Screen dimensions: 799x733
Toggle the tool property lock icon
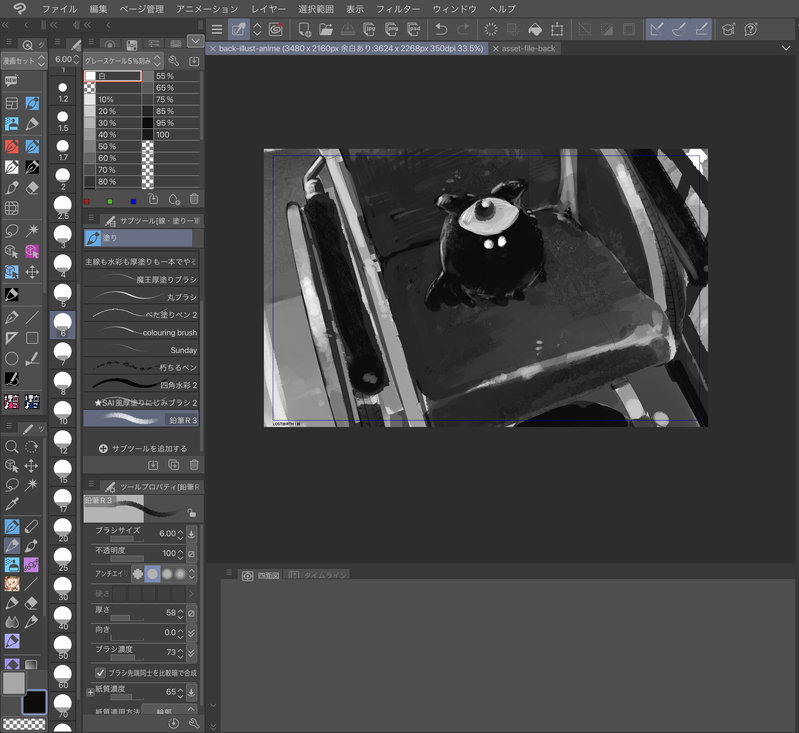(192, 512)
